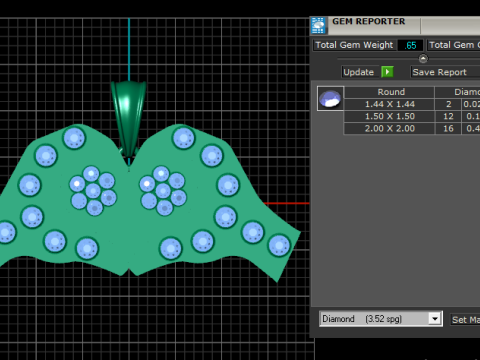The image size is (480, 360).
Task: Click the slider handle below Total Gem Weight
Action: point(423,59)
